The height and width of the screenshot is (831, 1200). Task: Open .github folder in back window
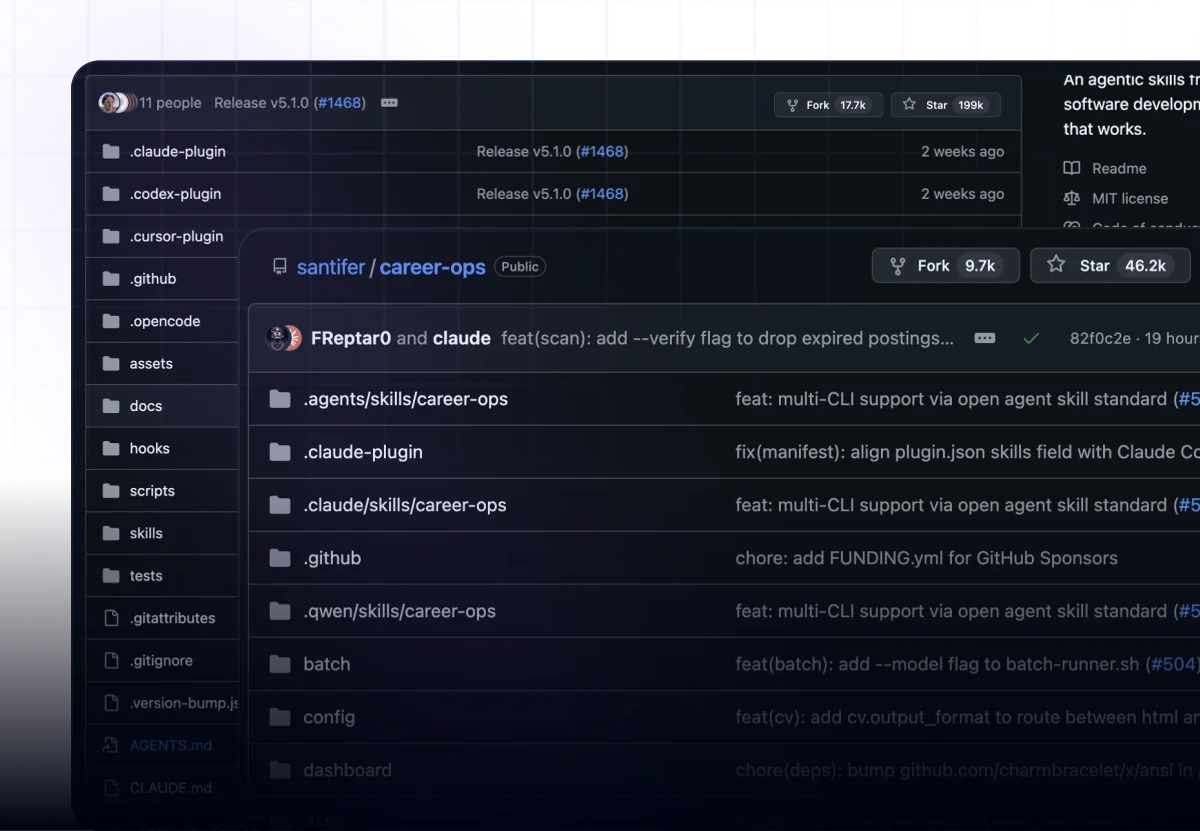[153, 279]
